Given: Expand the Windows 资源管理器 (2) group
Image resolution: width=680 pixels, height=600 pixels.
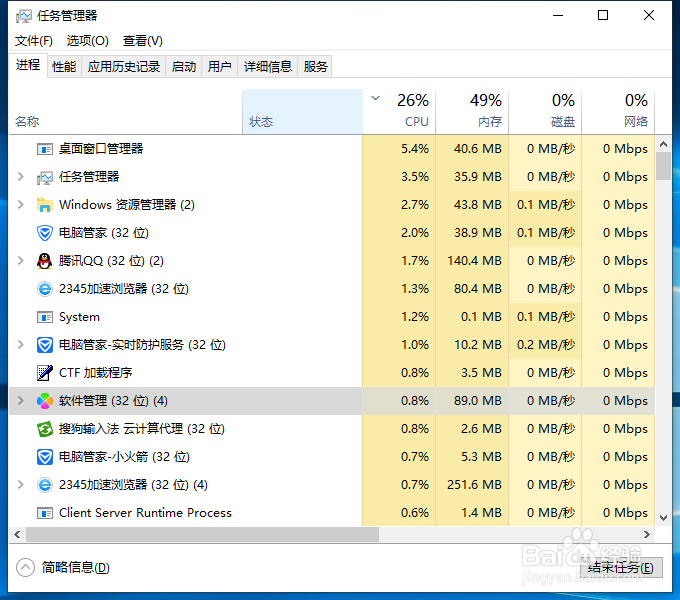Looking at the screenshot, I should [20, 205].
